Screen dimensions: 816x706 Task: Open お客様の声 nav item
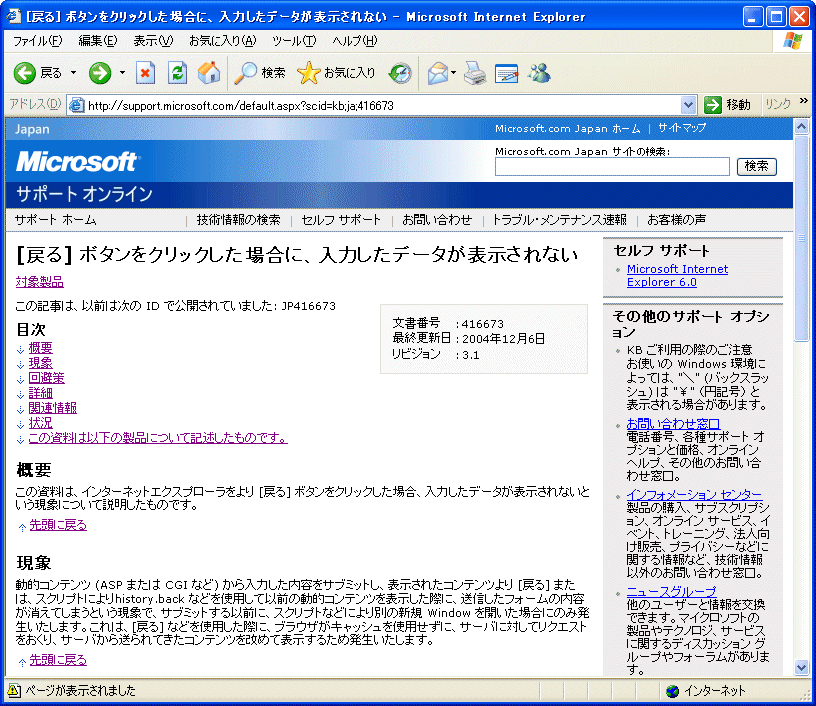tap(677, 220)
